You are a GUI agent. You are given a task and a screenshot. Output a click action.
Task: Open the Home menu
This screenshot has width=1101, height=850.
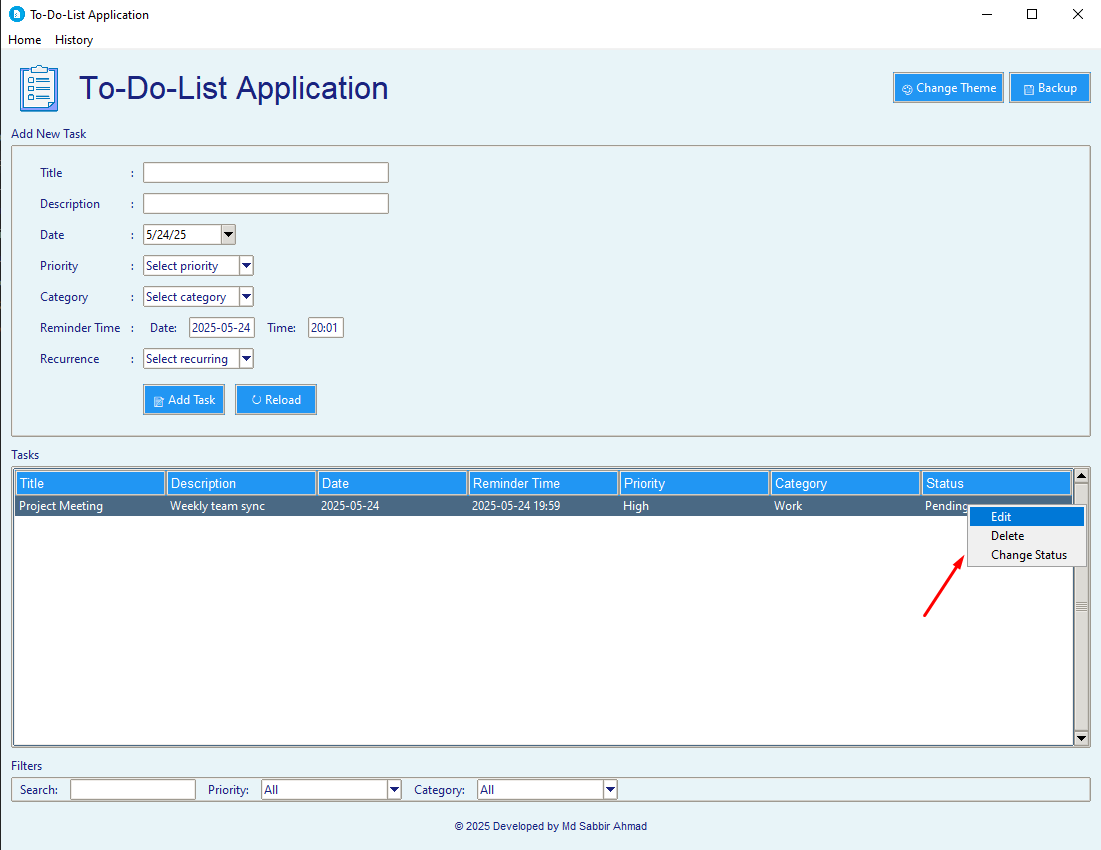pyautogui.click(x=25, y=40)
